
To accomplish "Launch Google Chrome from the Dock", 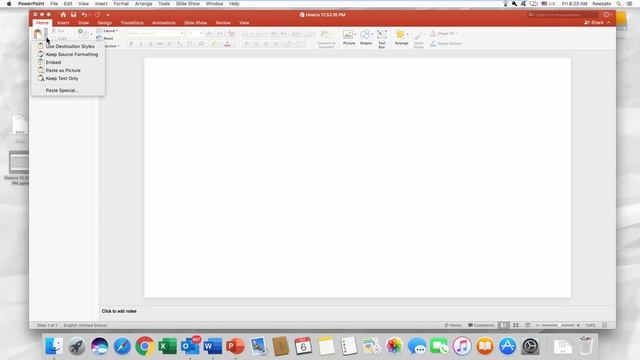I will pyautogui.click(x=144, y=346).
